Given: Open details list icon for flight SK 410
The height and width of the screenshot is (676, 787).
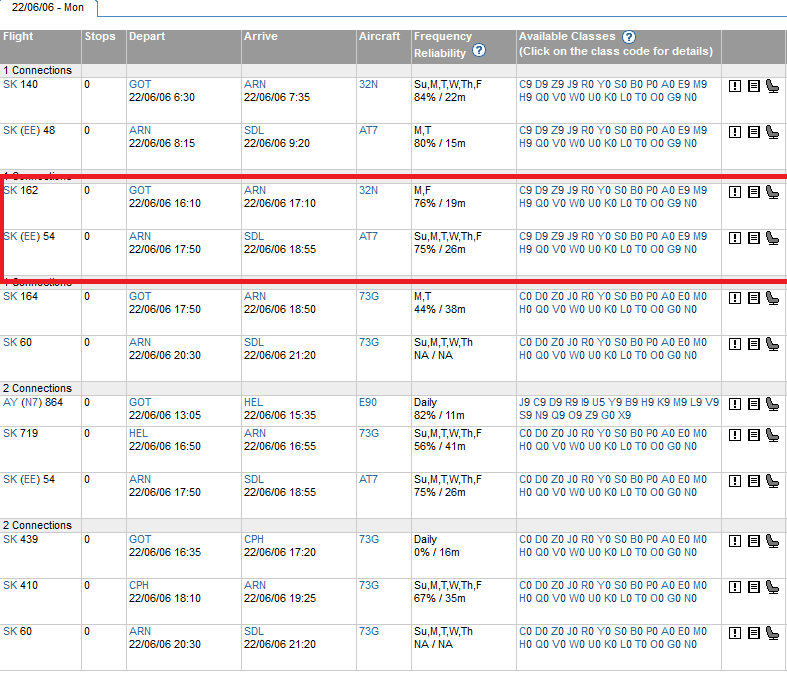Looking at the screenshot, I should (x=754, y=587).
